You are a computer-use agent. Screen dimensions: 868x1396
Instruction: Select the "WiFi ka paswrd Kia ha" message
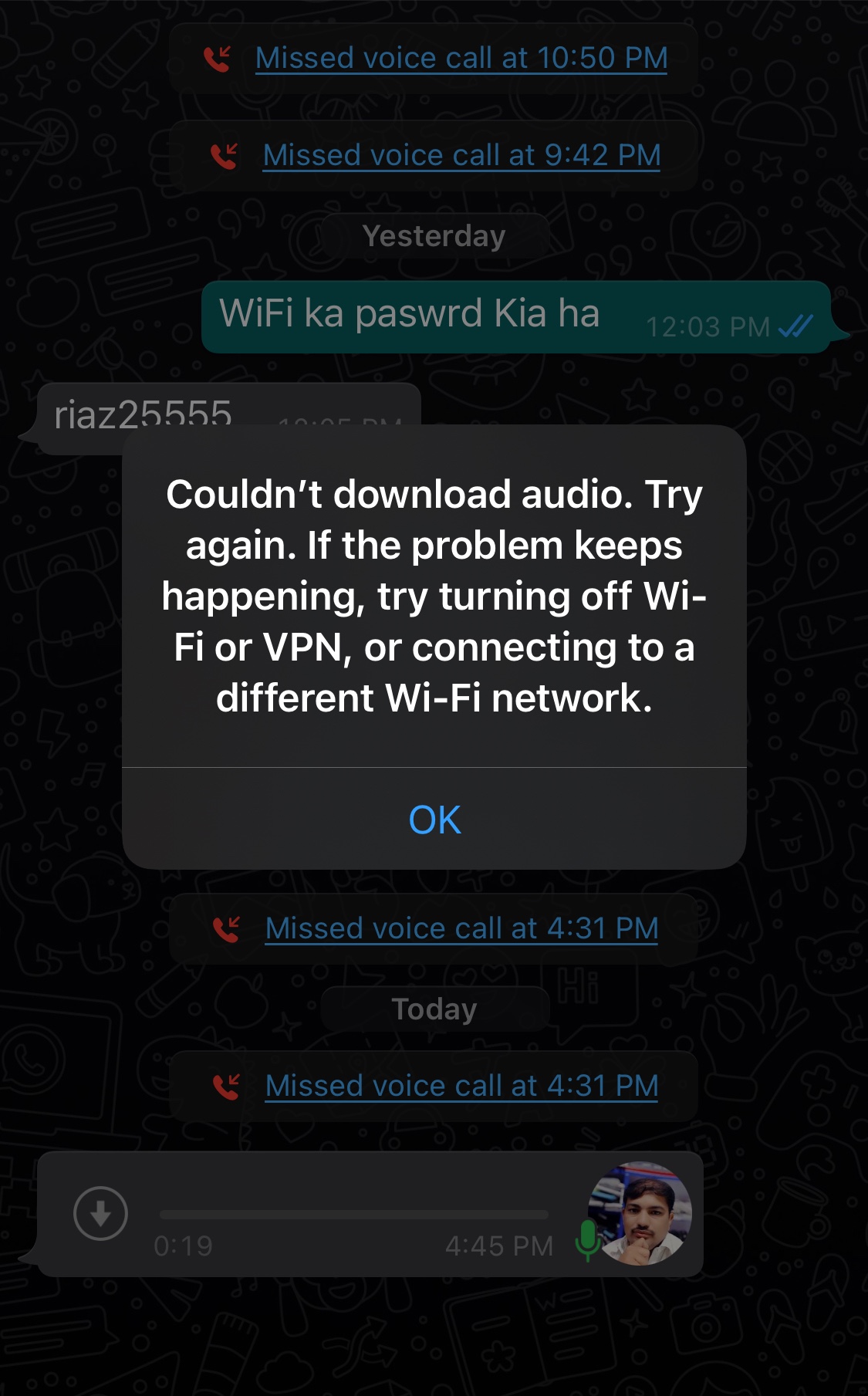[515, 316]
